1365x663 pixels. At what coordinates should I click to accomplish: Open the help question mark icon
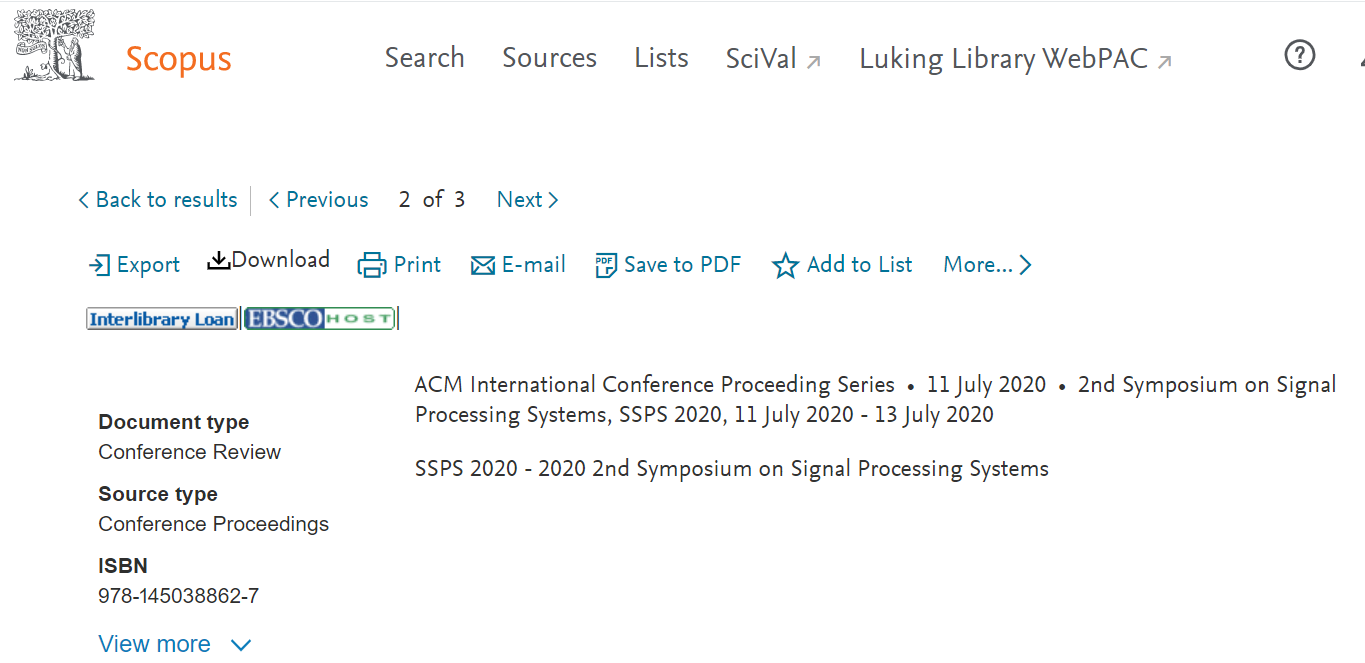point(1299,55)
